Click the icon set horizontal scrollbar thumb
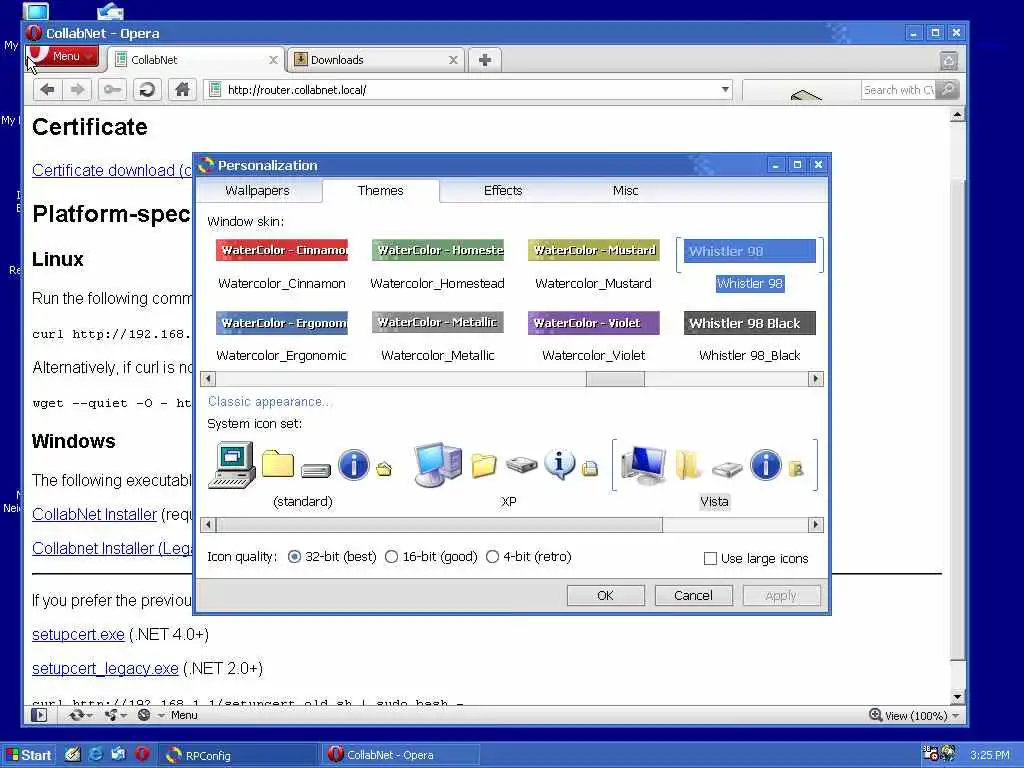 [439, 524]
